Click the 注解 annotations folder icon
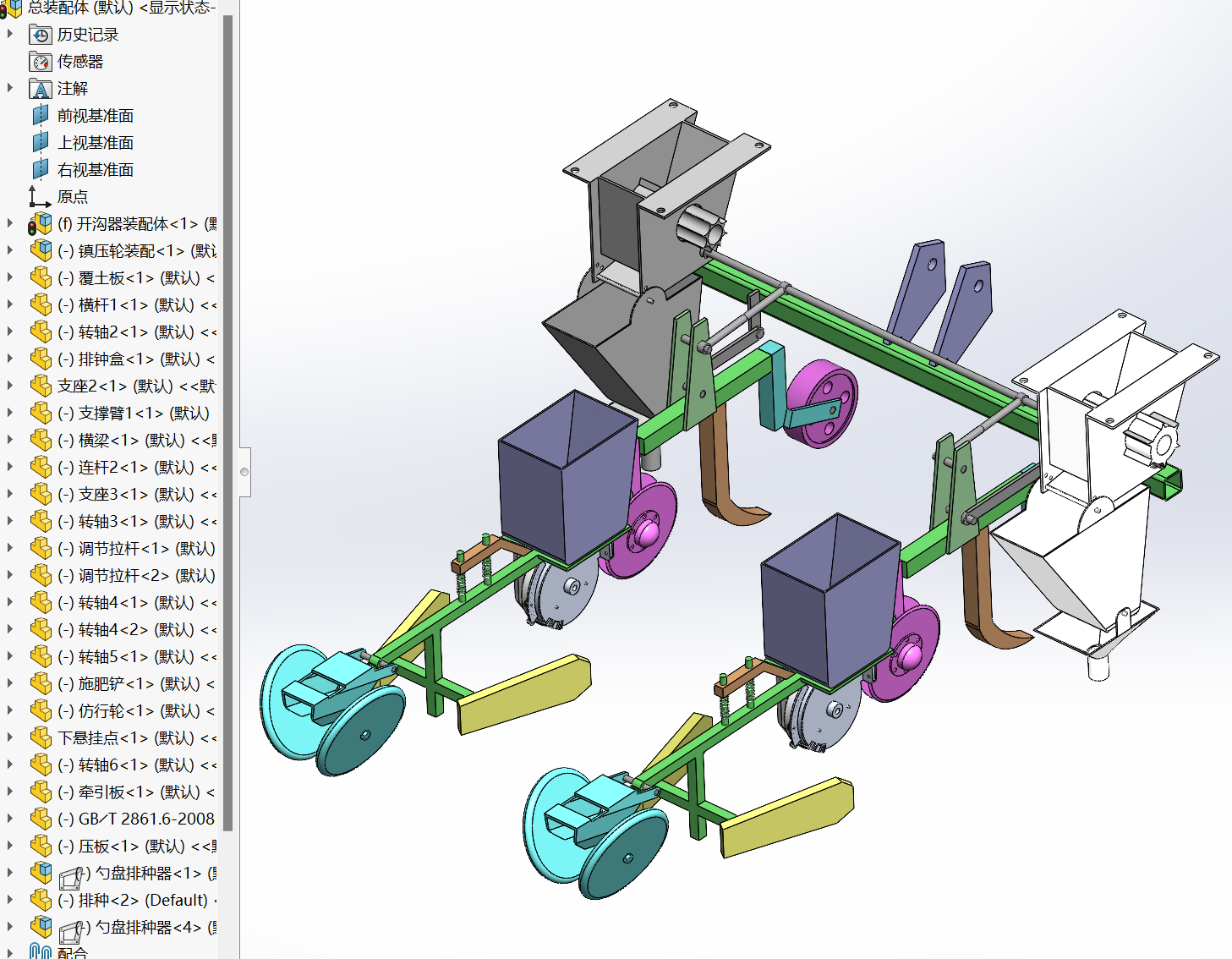1232x959 pixels. 40,89
